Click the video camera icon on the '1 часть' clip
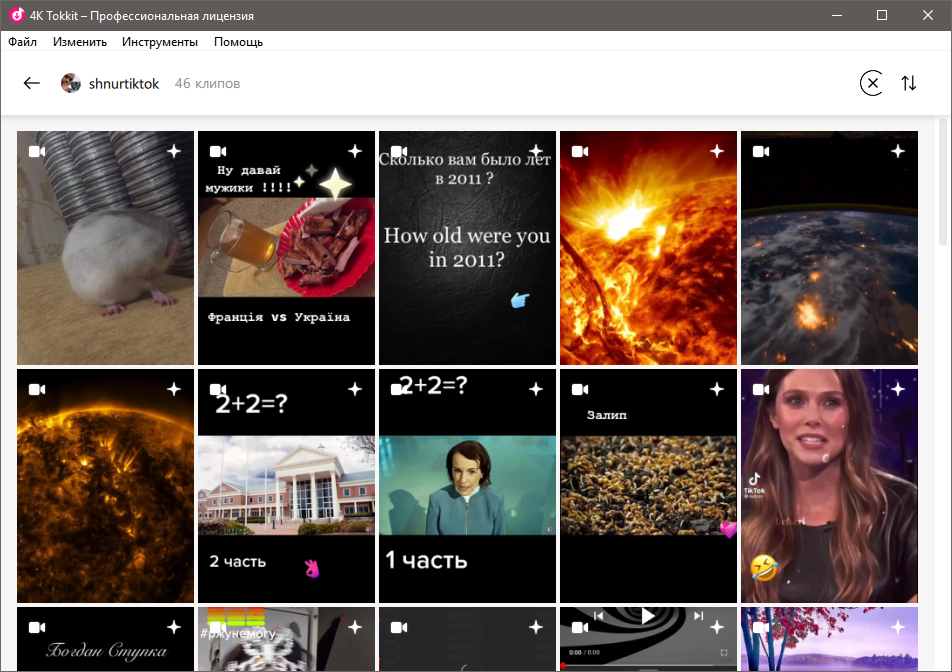 point(399,389)
